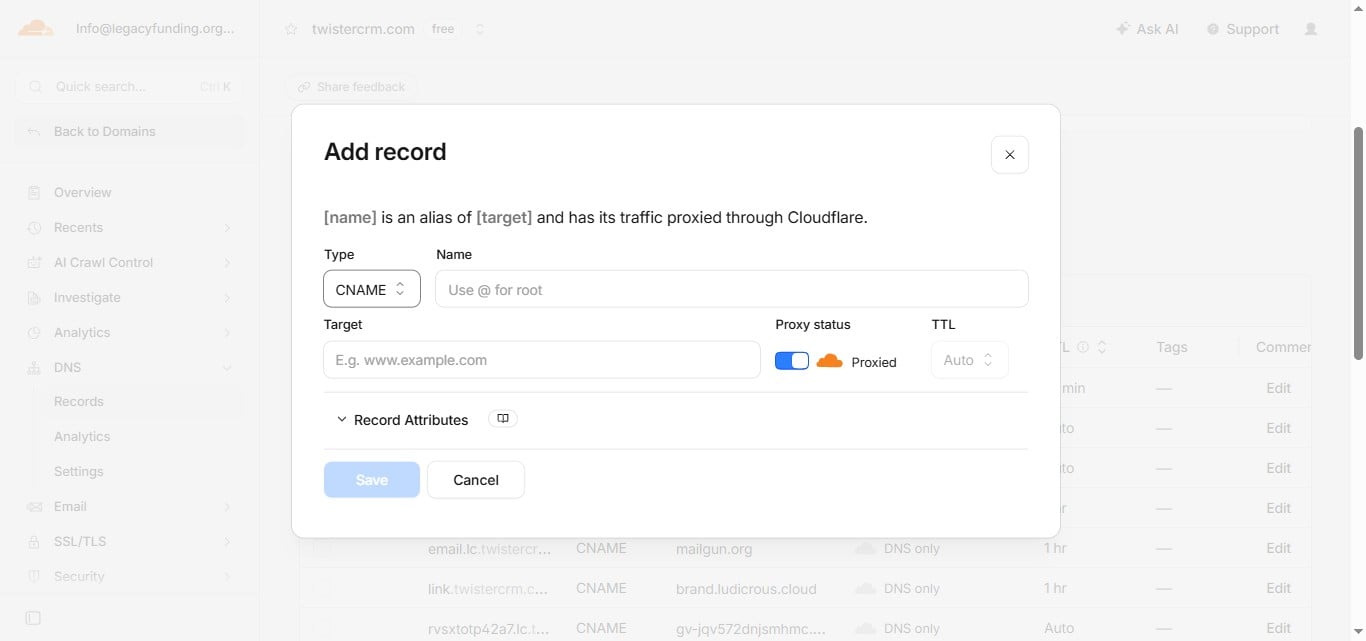Viewport: 1366px width, 641px height.
Task: Click the Overview sidebar icon
Action: point(34,192)
